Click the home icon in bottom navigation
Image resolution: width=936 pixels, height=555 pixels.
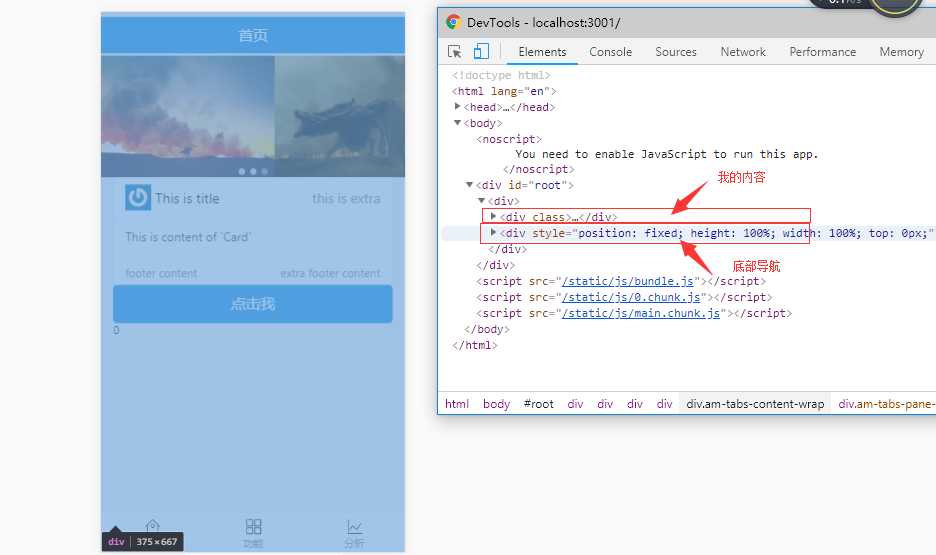point(152,526)
